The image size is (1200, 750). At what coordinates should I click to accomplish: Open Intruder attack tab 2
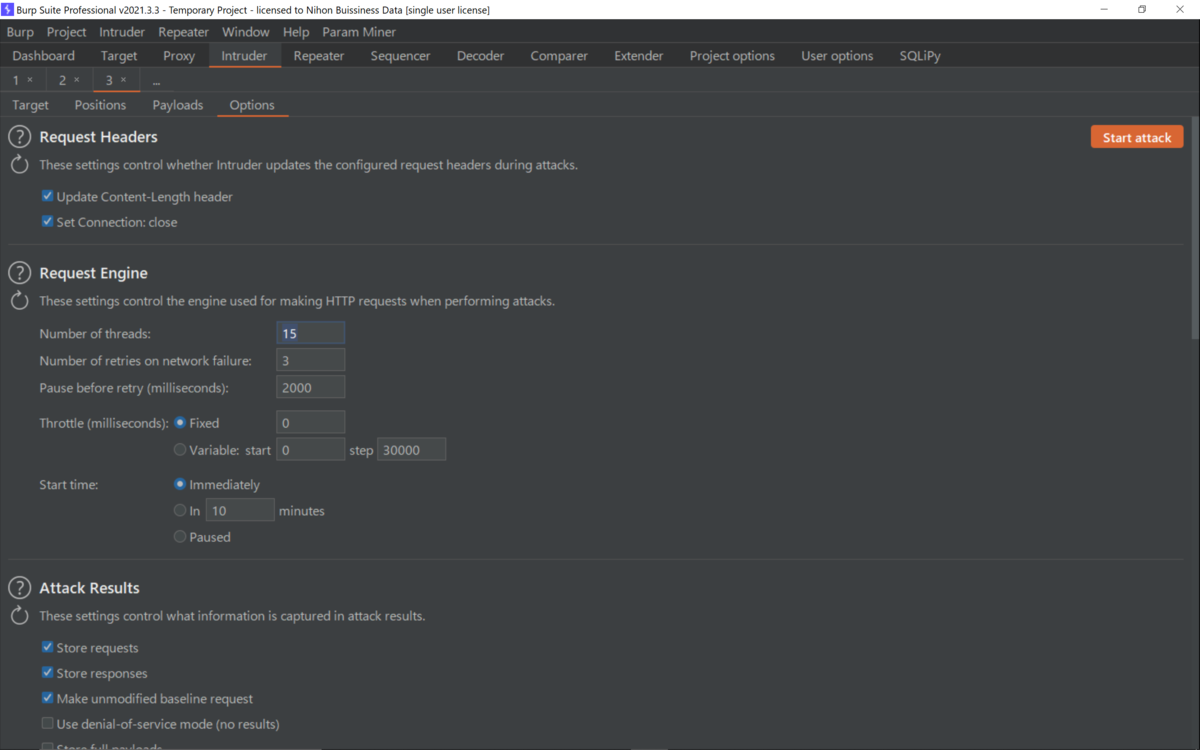point(62,80)
